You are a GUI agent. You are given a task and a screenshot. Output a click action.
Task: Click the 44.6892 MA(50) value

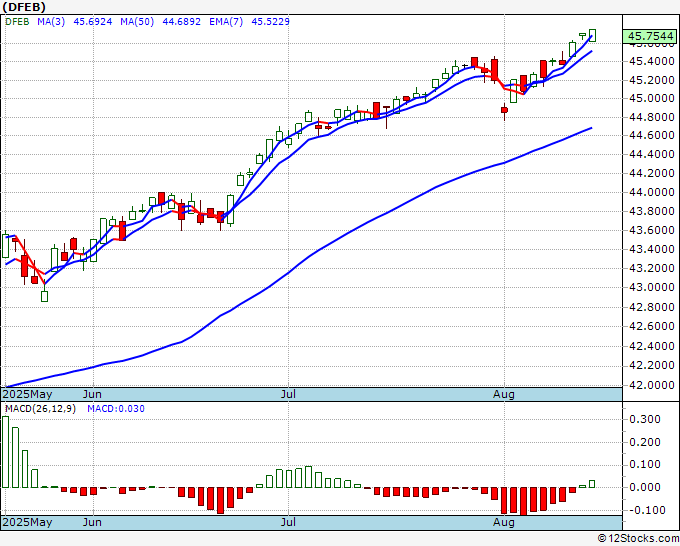[181, 22]
